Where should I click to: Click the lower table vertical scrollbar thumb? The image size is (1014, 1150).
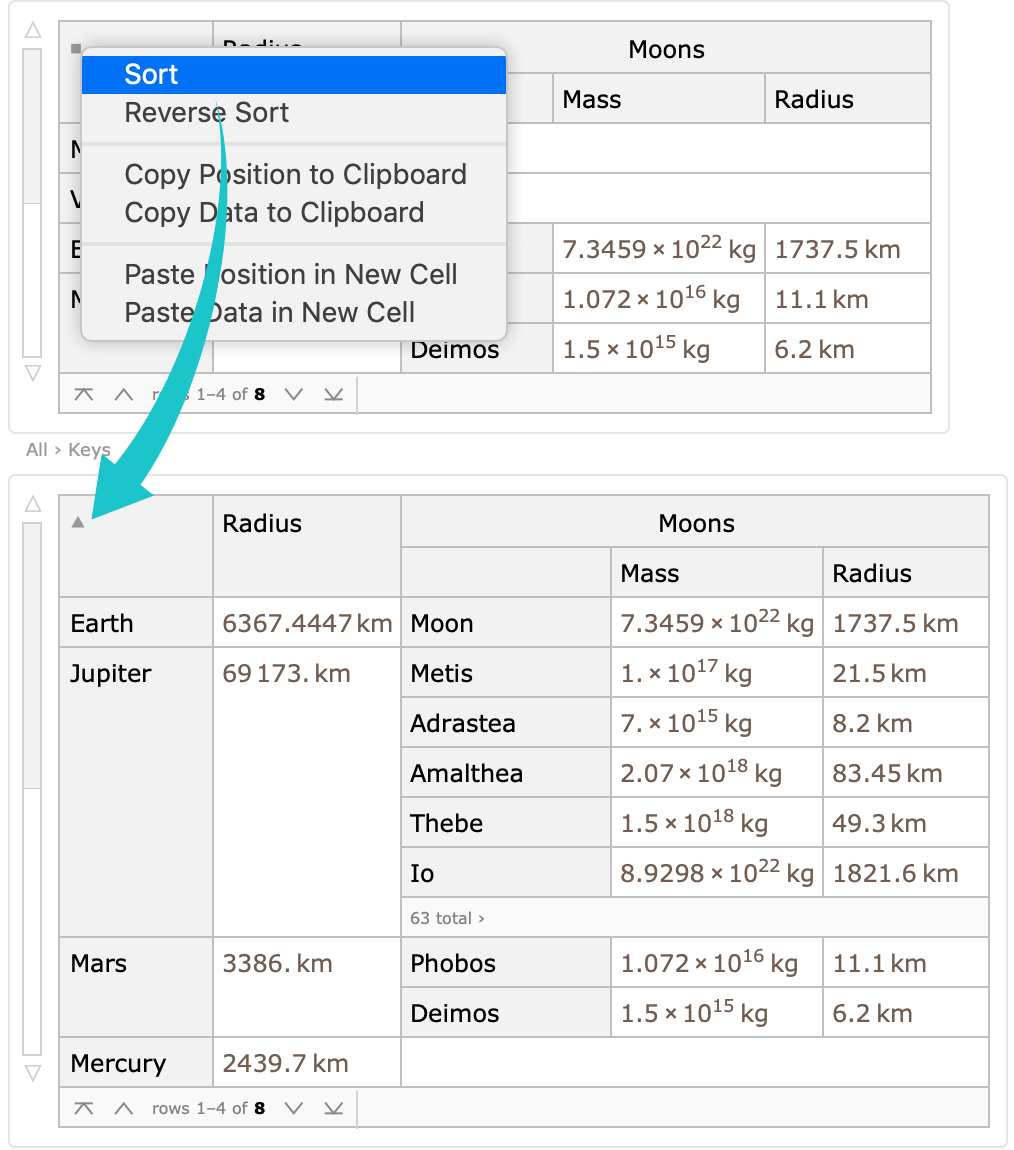(x=32, y=656)
